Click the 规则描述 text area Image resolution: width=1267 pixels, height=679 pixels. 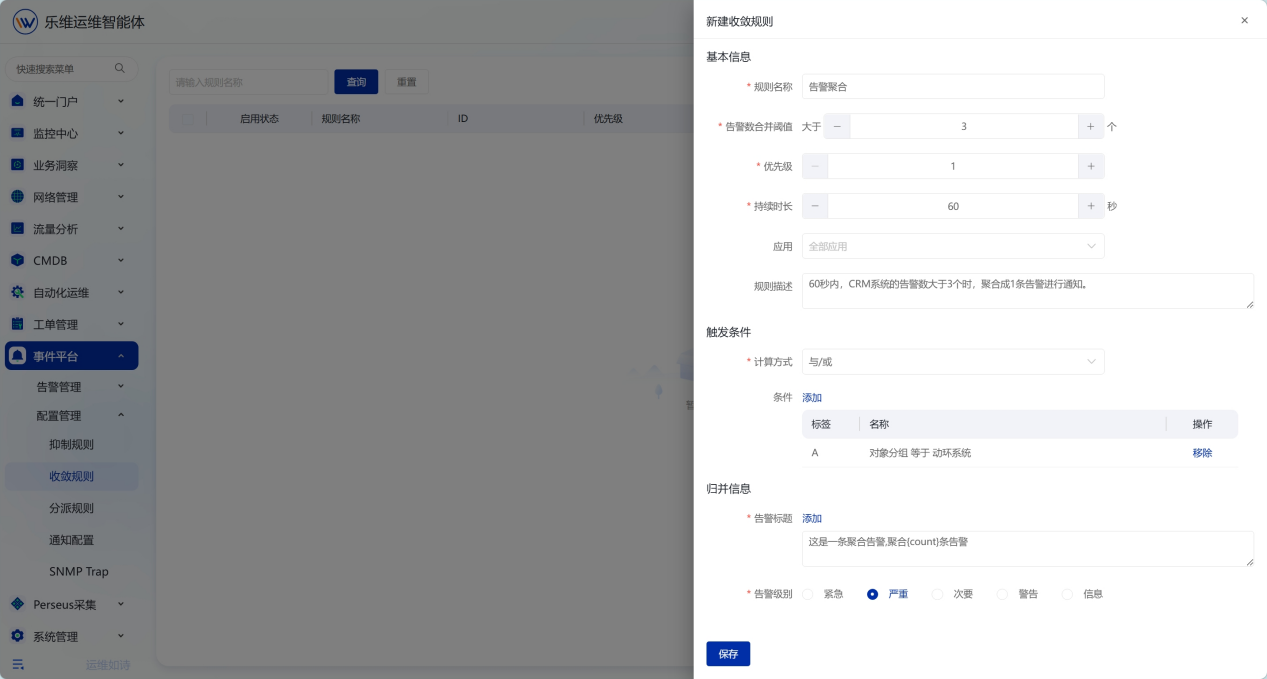(x=1028, y=291)
